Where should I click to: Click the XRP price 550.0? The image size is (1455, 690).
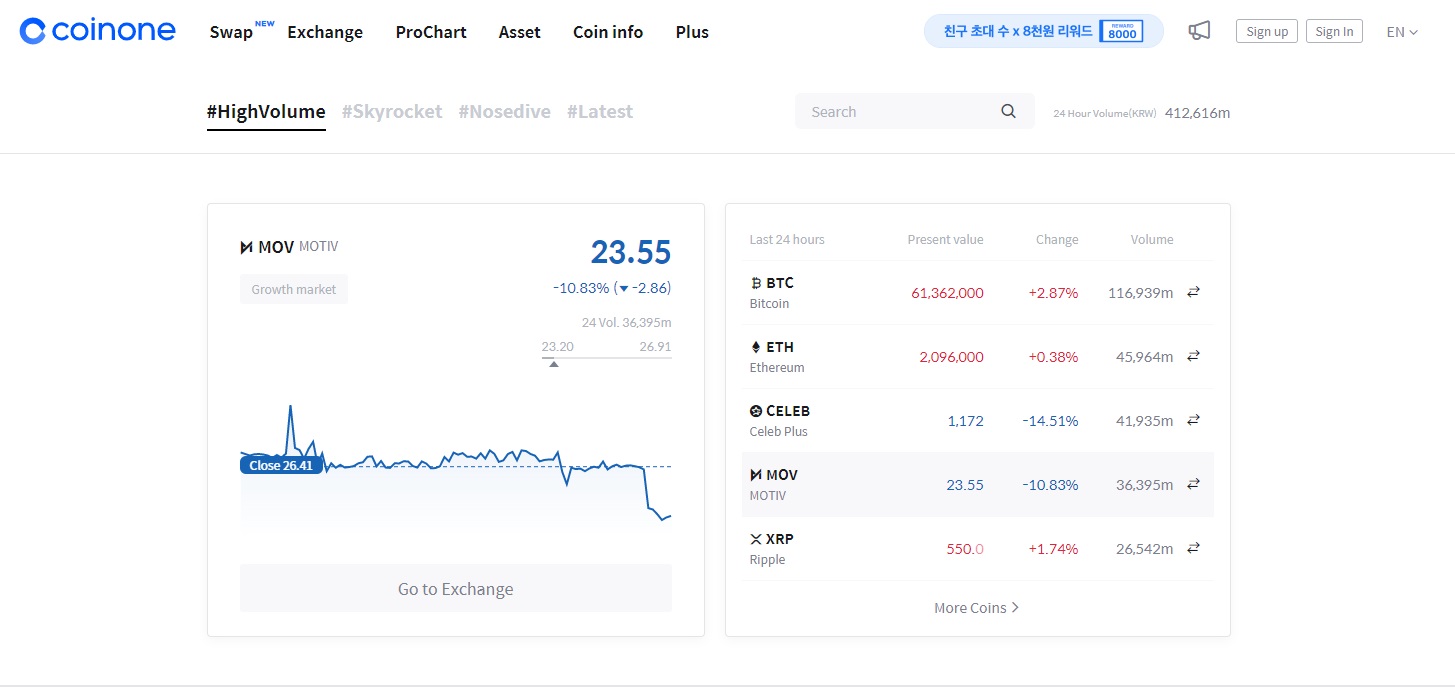point(965,548)
